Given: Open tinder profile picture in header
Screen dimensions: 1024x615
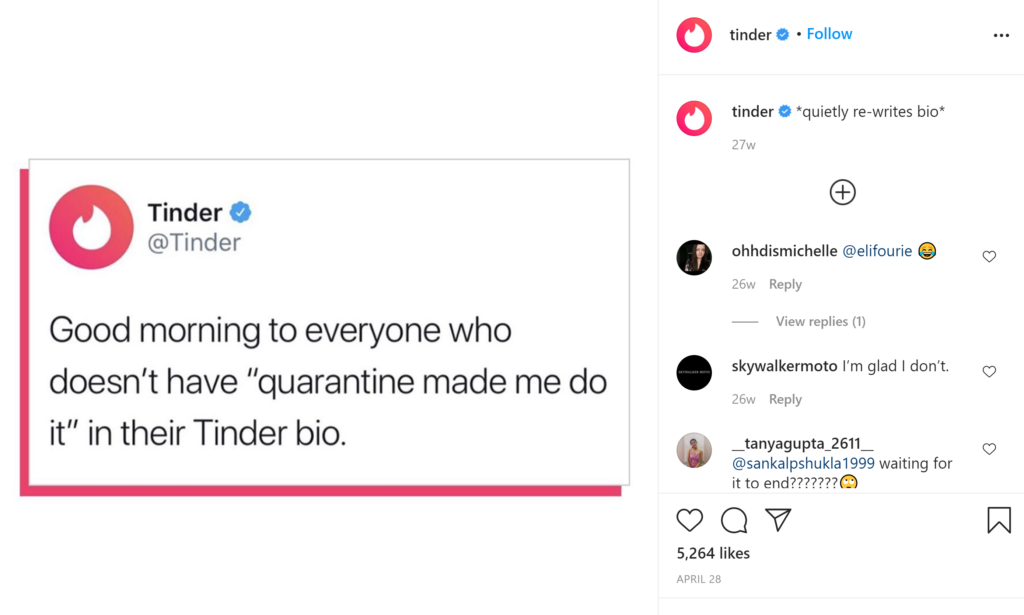Looking at the screenshot, I should (694, 35).
